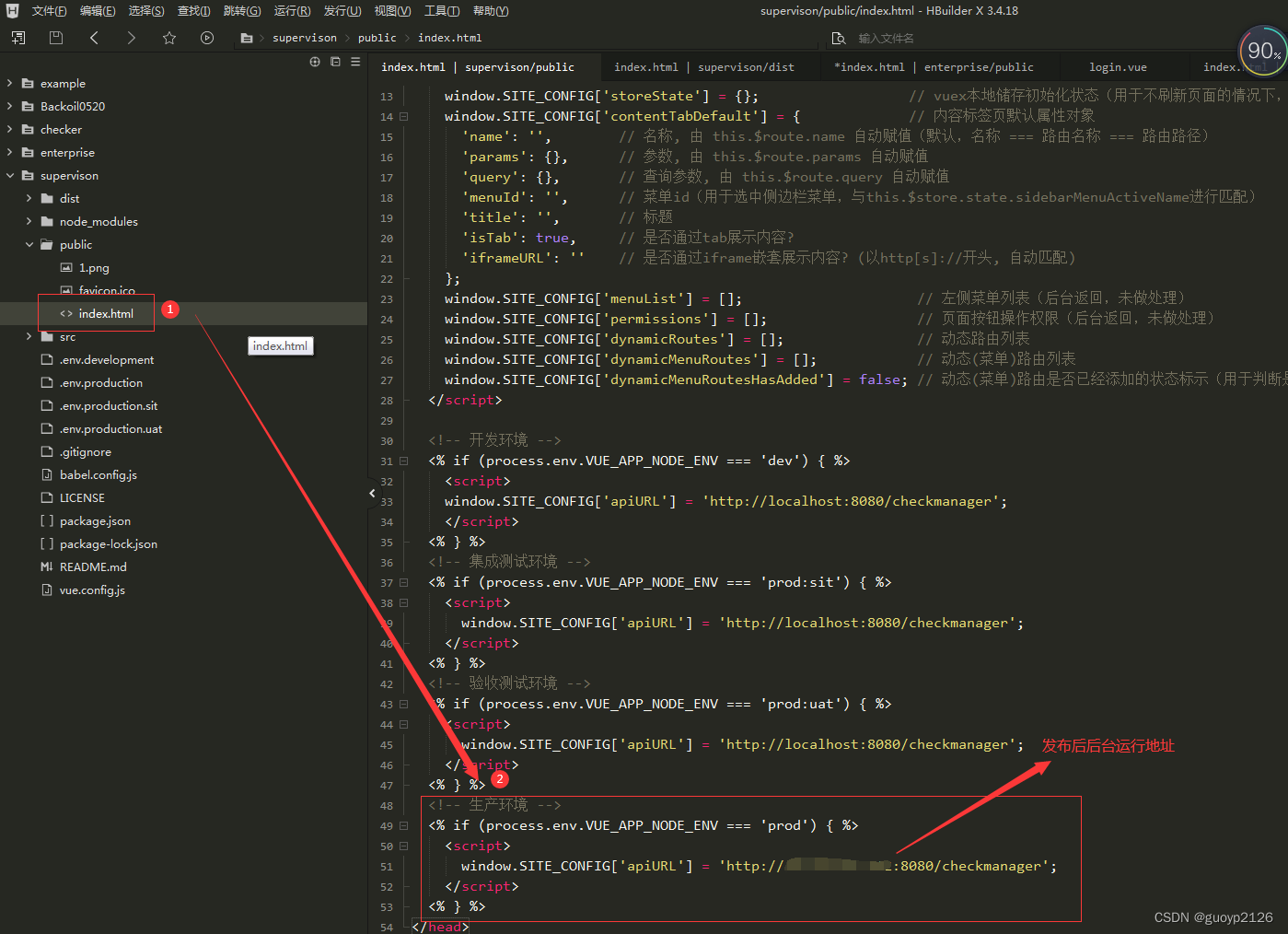Click the locate-current-file target icon
1288x934 pixels.
(x=315, y=62)
